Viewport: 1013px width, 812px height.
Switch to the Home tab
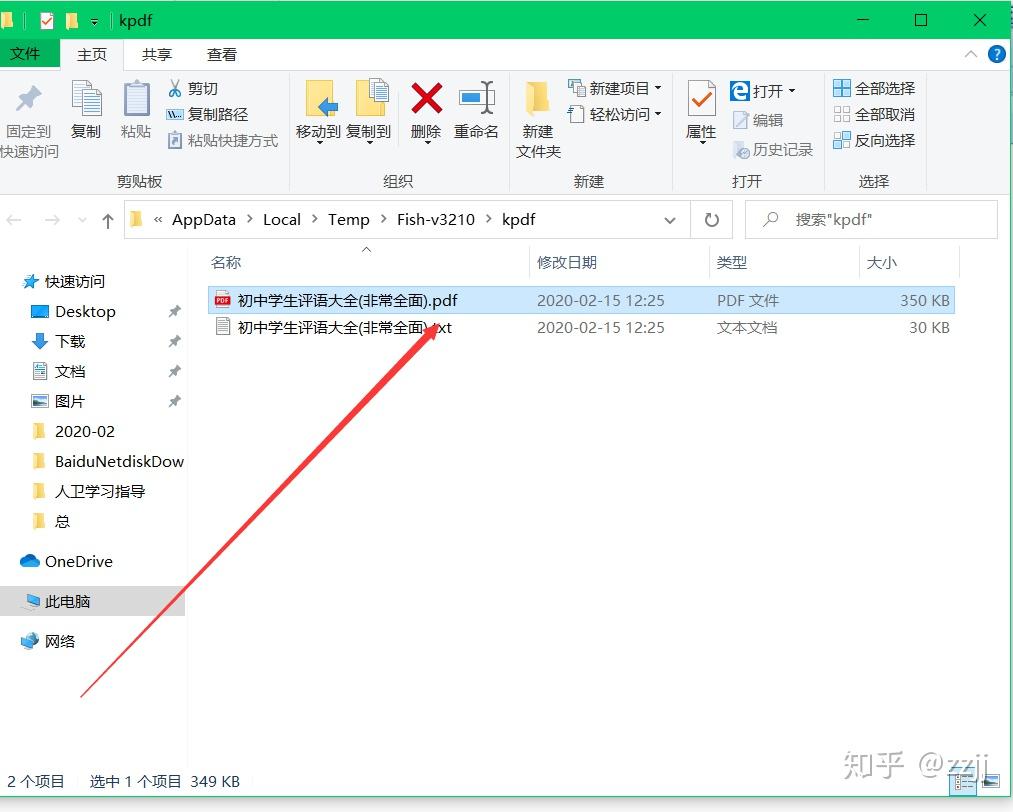tap(92, 55)
